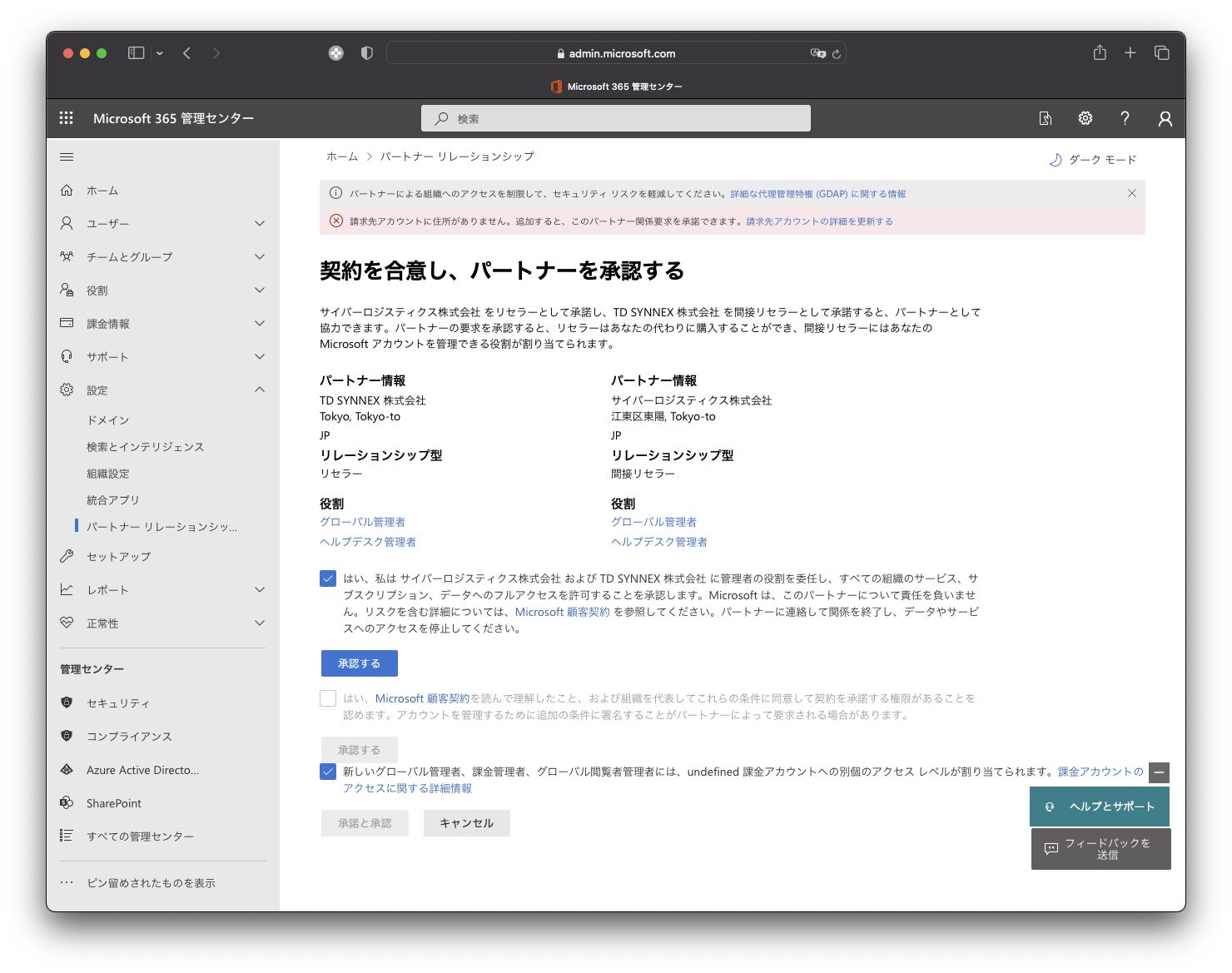This screenshot has height=973, width=1232.
Task: Expand the 課金情報 chevron
Action: click(260, 323)
